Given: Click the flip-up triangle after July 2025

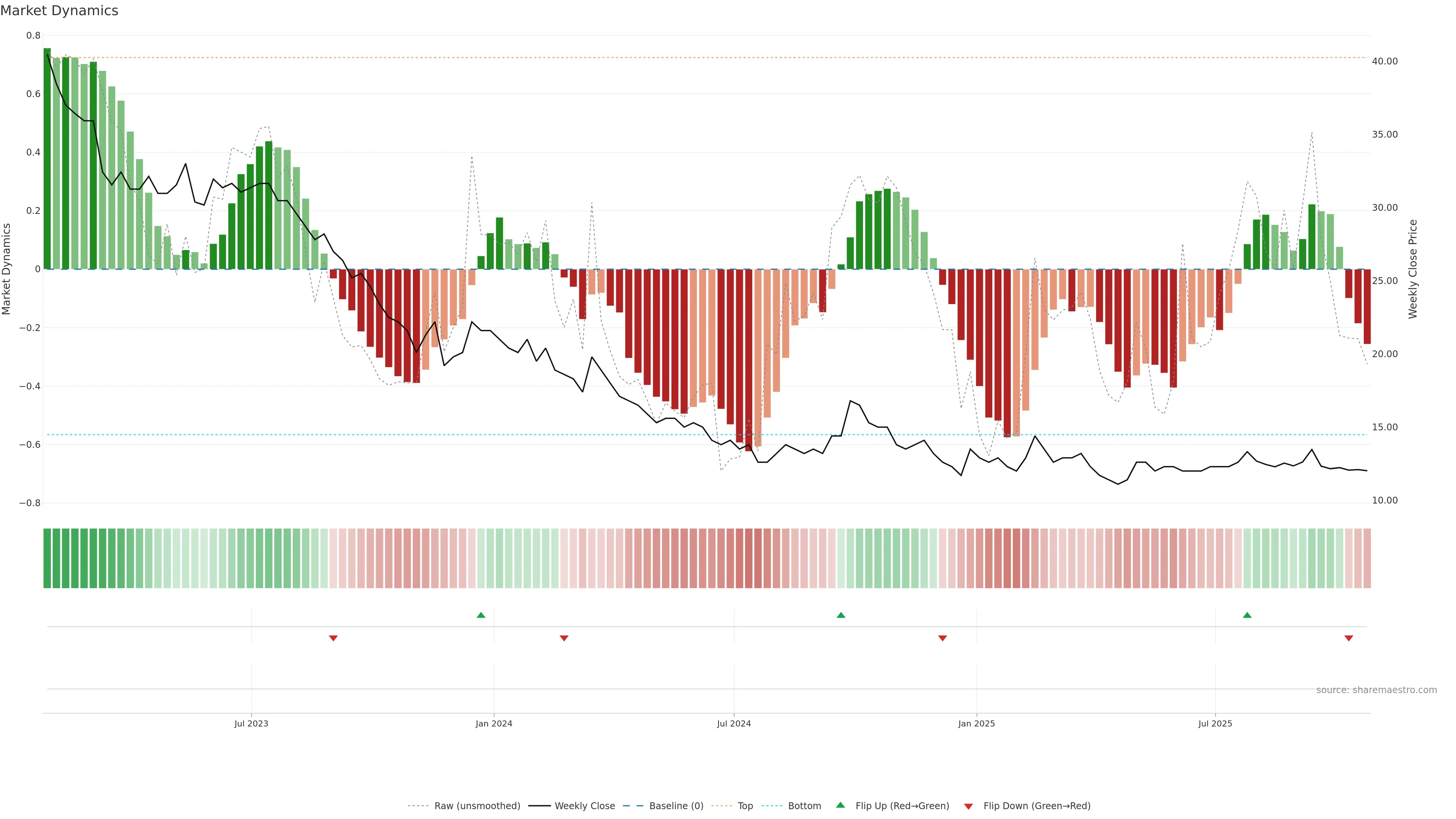Looking at the screenshot, I should tap(1247, 615).
